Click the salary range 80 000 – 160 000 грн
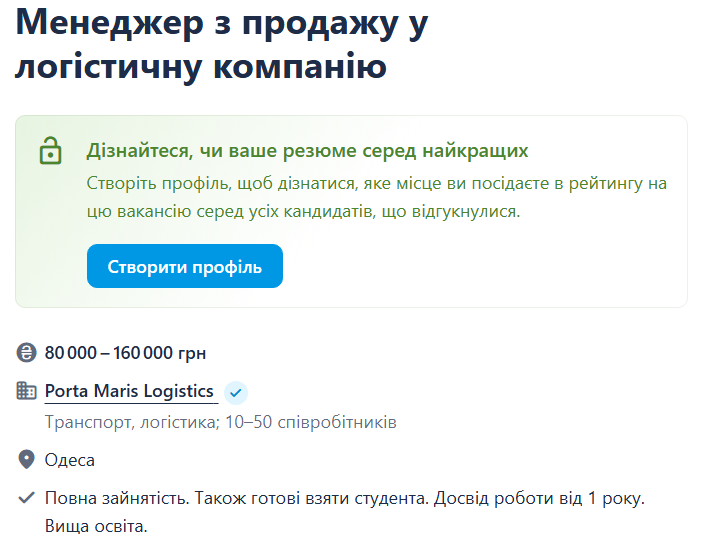Viewport: 710px width, 557px height. tap(126, 353)
